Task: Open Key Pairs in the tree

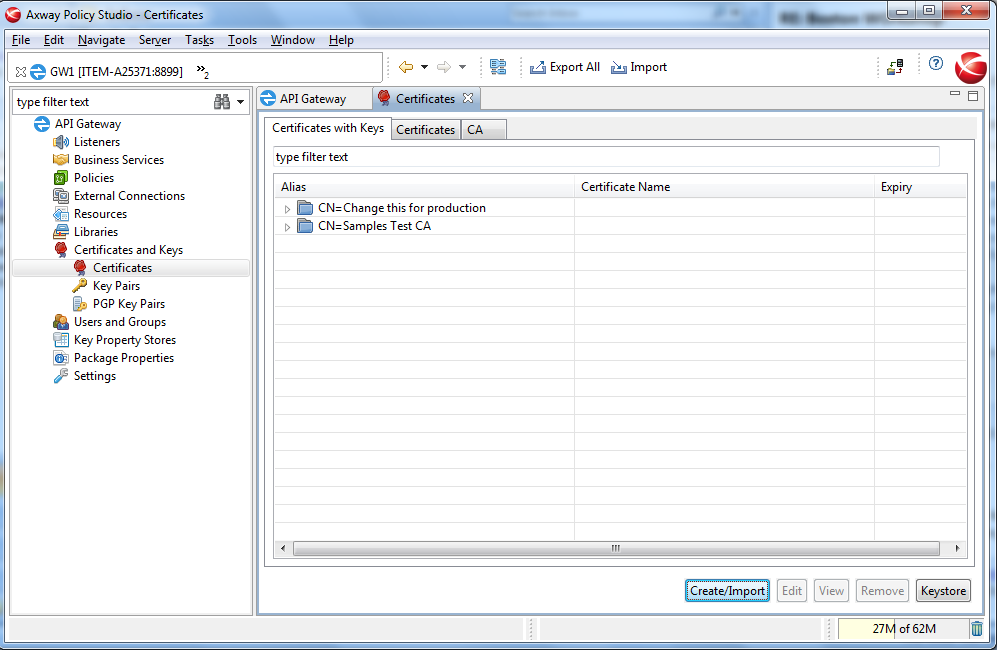Action: (116, 286)
